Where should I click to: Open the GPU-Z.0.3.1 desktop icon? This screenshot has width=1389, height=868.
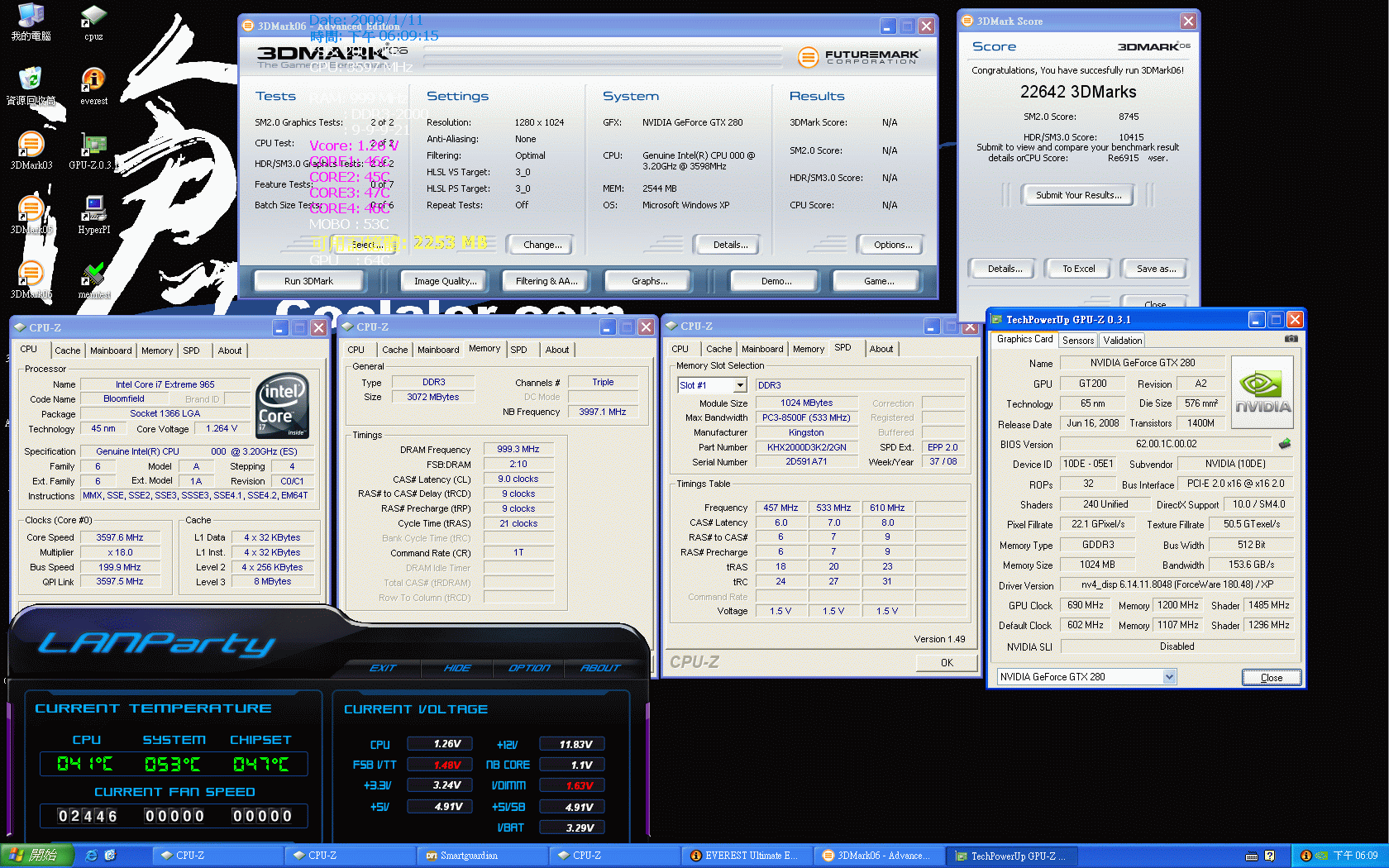(93, 150)
